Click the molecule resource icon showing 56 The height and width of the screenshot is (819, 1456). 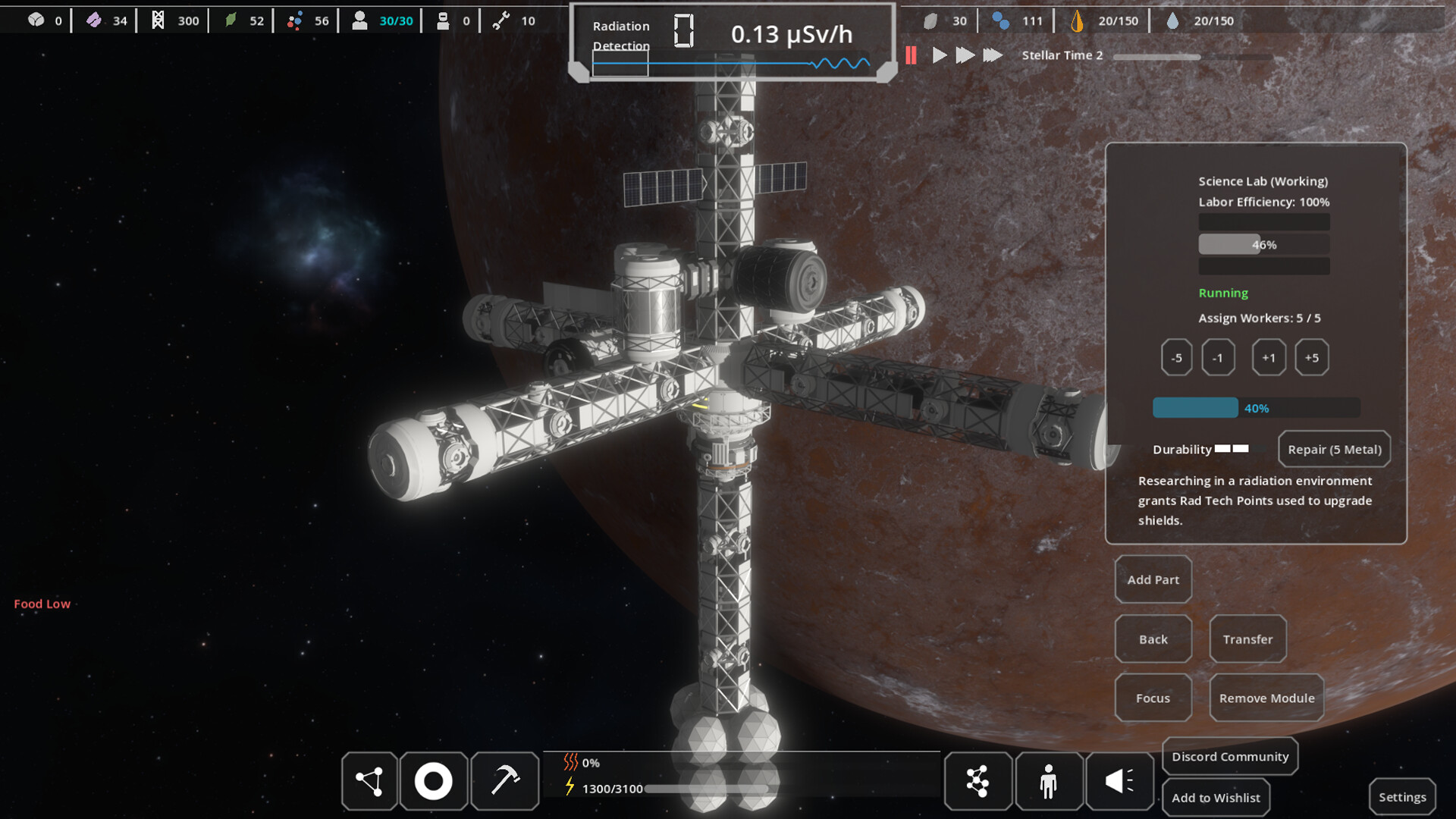[x=294, y=20]
